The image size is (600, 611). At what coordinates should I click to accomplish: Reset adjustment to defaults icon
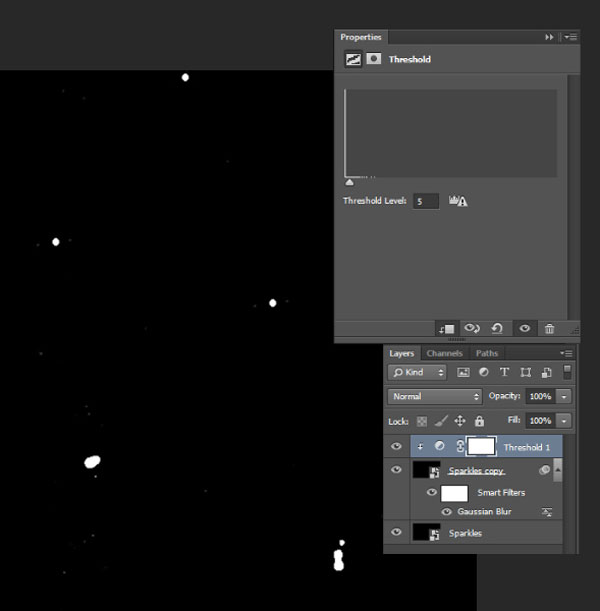[497, 328]
